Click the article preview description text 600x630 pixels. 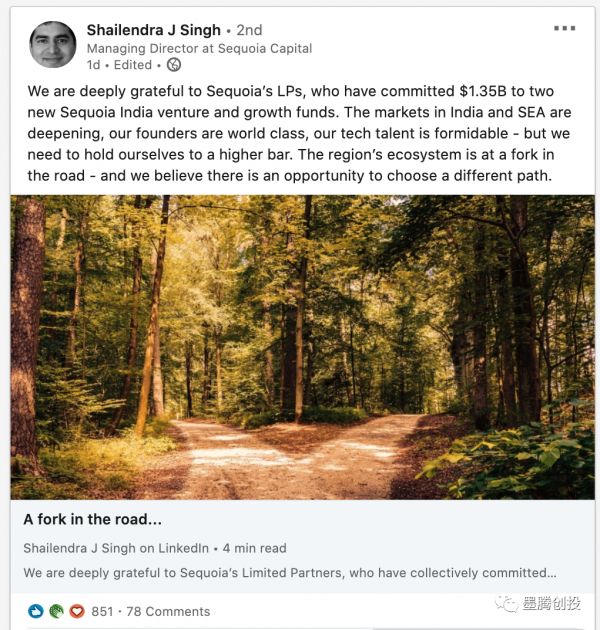[290, 573]
